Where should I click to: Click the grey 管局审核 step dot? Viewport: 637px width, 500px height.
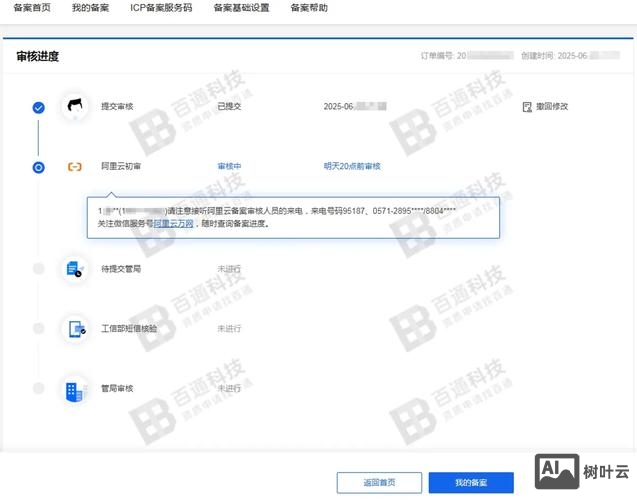point(39,388)
